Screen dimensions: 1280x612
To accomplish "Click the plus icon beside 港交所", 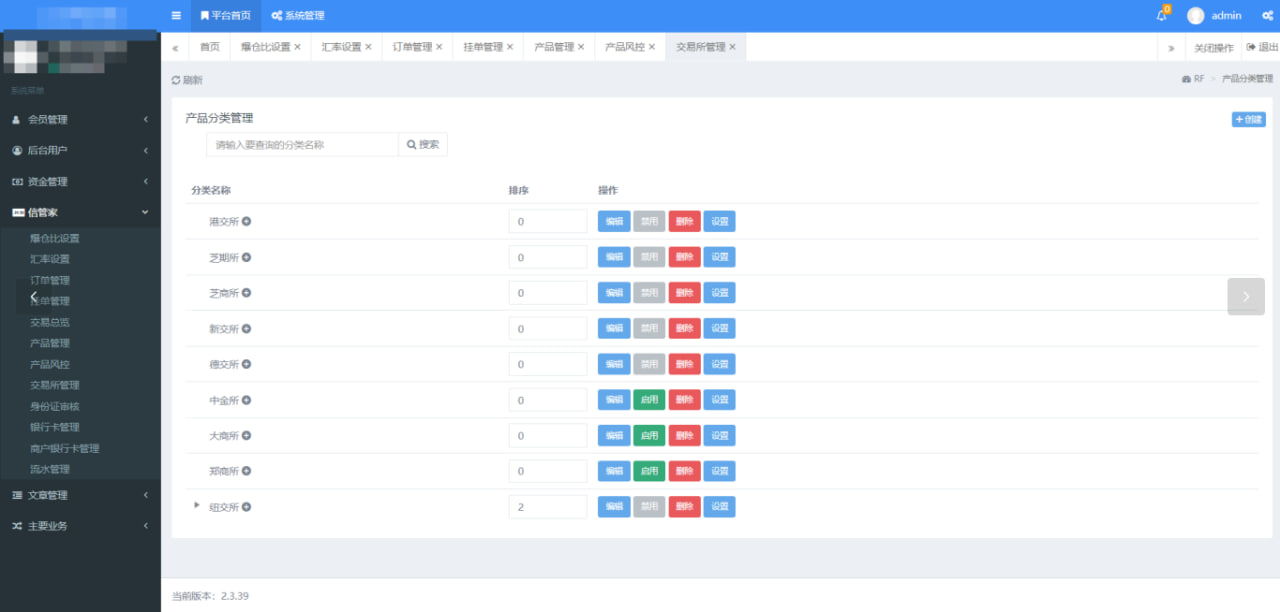I will click(246, 222).
